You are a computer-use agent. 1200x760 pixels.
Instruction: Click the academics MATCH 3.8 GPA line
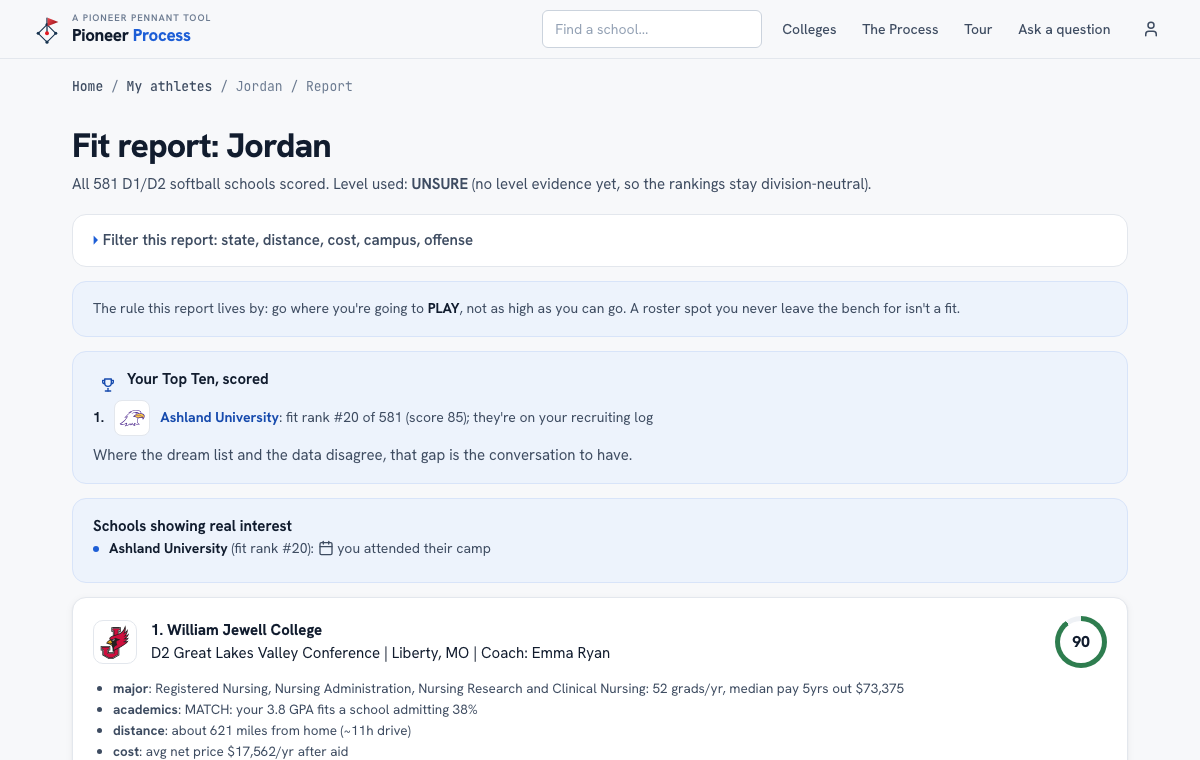(x=295, y=709)
